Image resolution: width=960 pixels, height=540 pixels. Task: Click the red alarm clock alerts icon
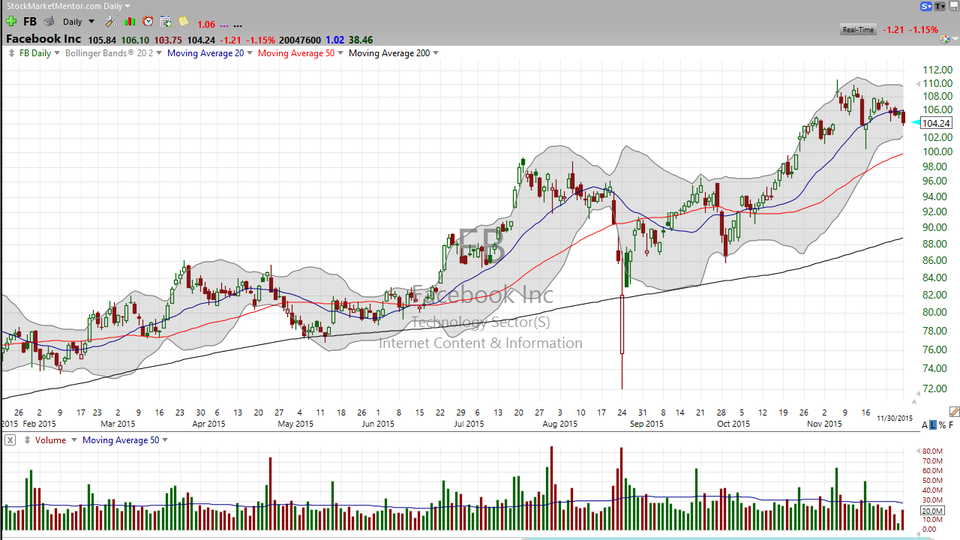[148, 21]
